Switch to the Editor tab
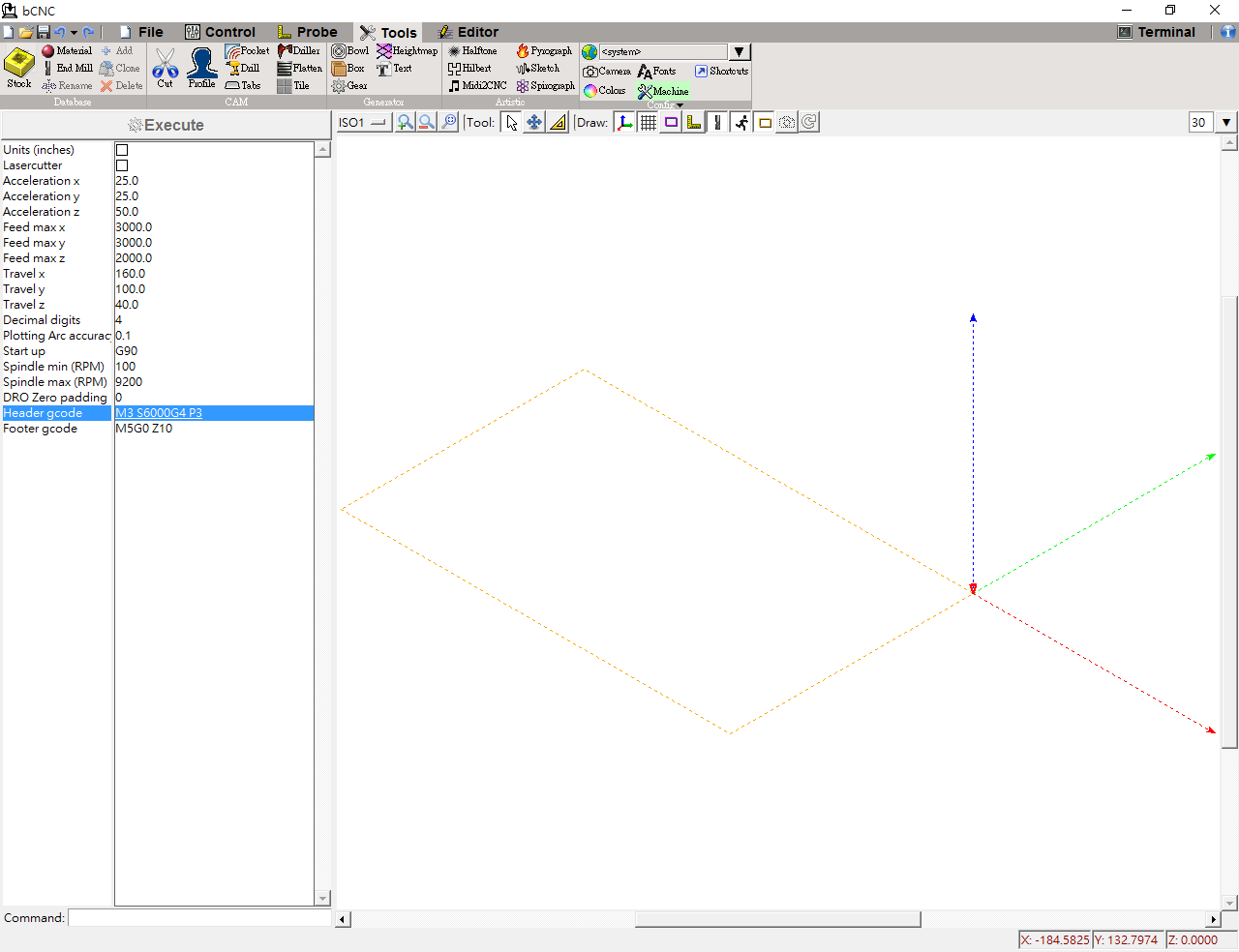 tap(468, 32)
